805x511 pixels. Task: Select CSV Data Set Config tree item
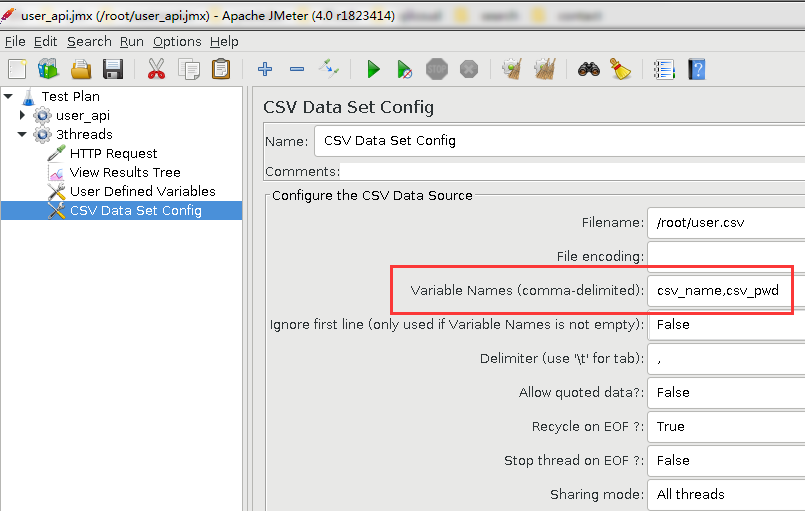(x=136, y=211)
